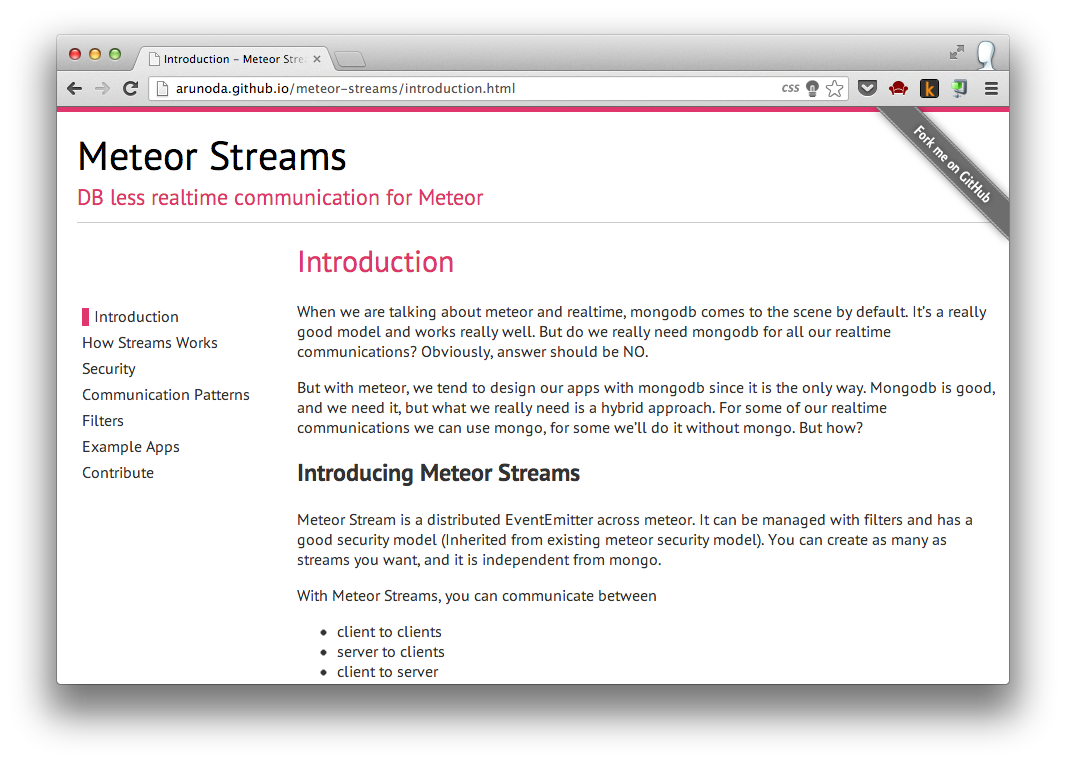Select the "Introduction – Meteor Streams" tab
Image resolution: width=1066 pixels, height=763 pixels.
tap(230, 58)
